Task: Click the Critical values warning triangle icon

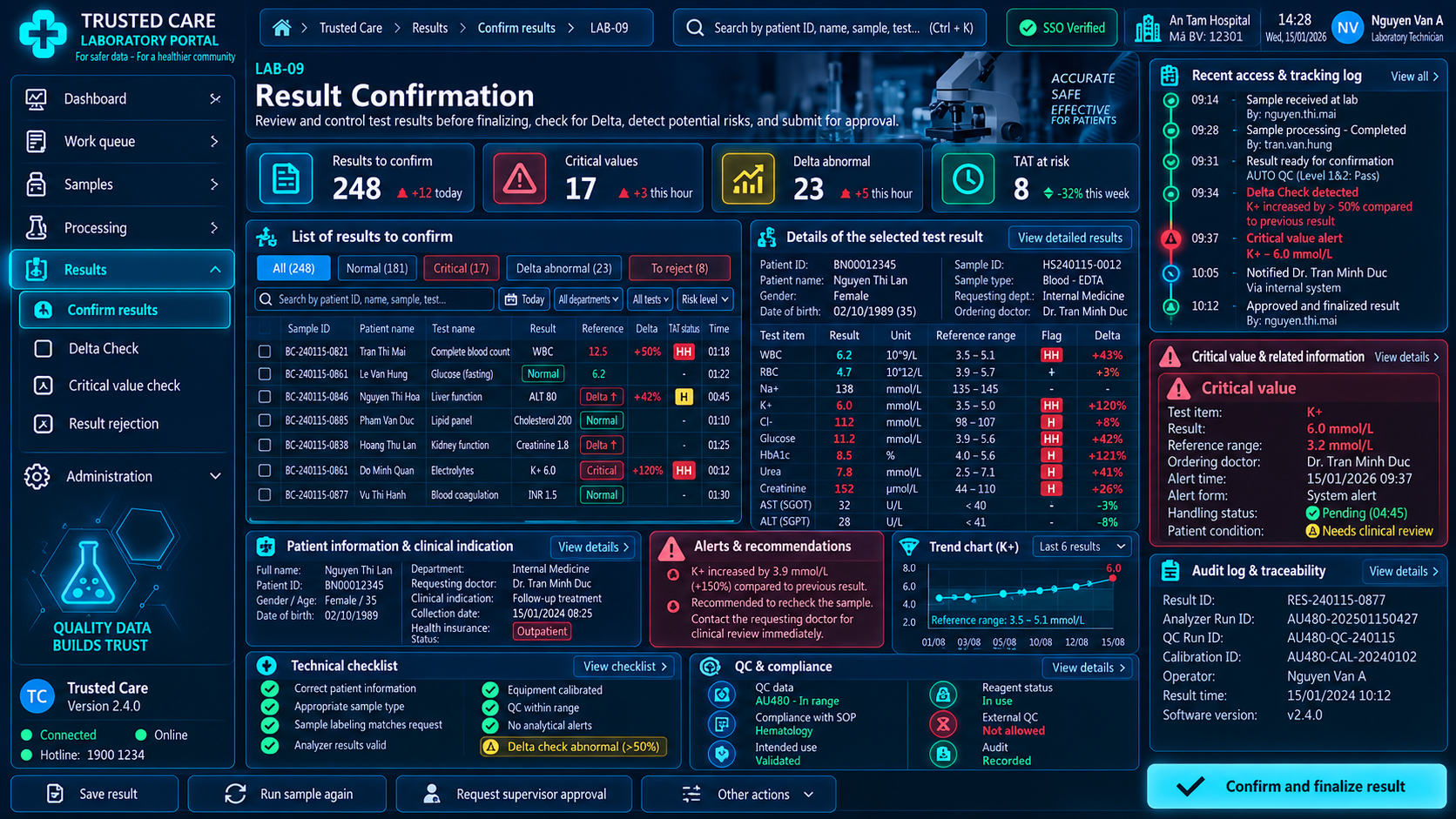Action: 520,178
